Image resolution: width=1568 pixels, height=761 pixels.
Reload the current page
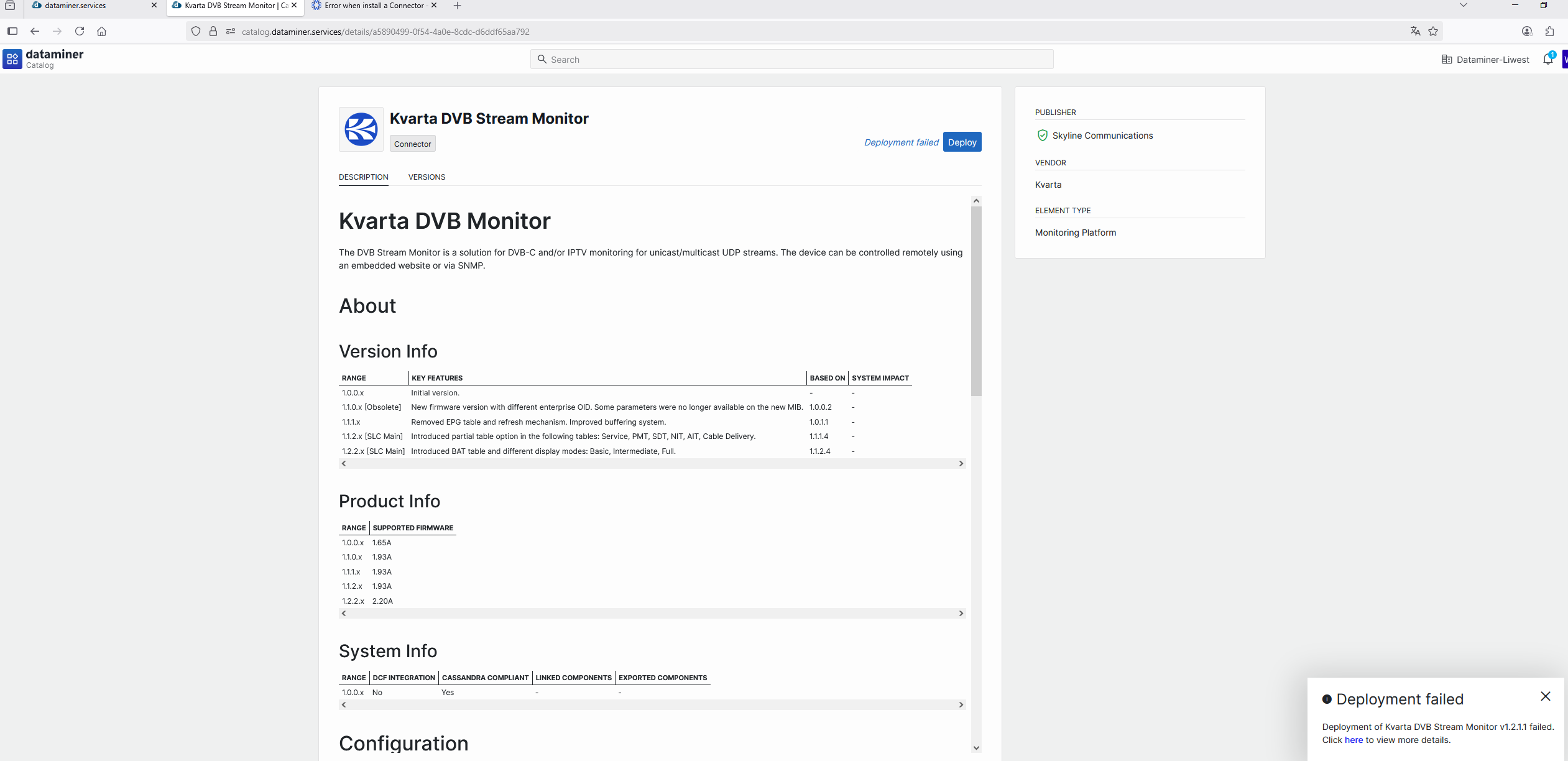[80, 31]
